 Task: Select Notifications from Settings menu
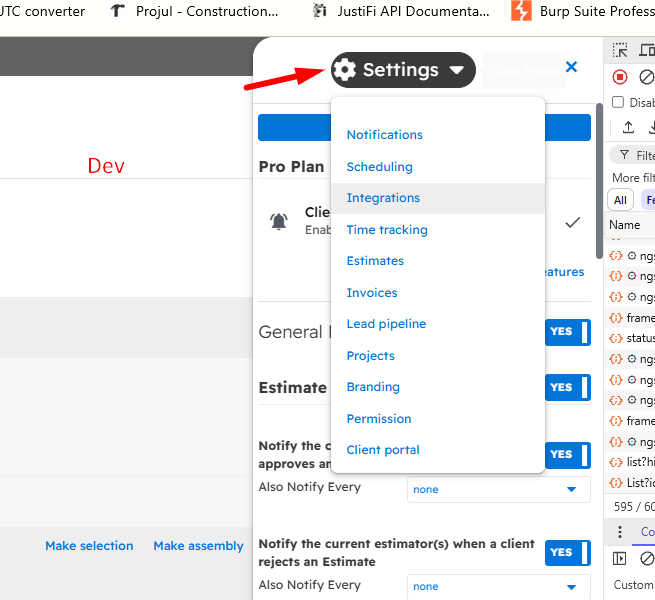coord(384,135)
